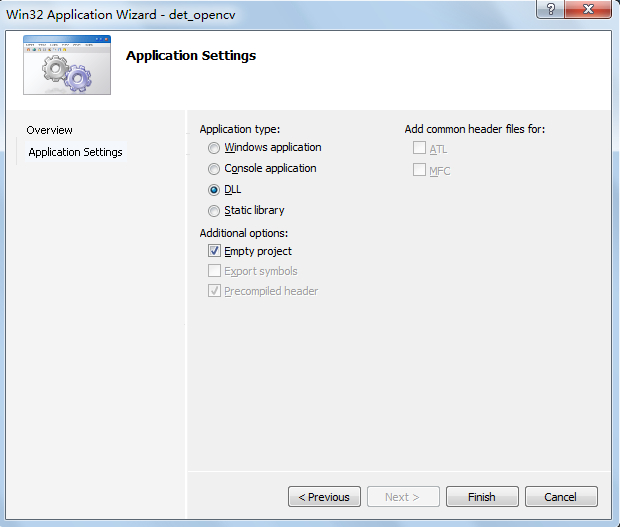The width and height of the screenshot is (620, 527).
Task: Open the Help question mark button
Action: [x=551, y=9]
